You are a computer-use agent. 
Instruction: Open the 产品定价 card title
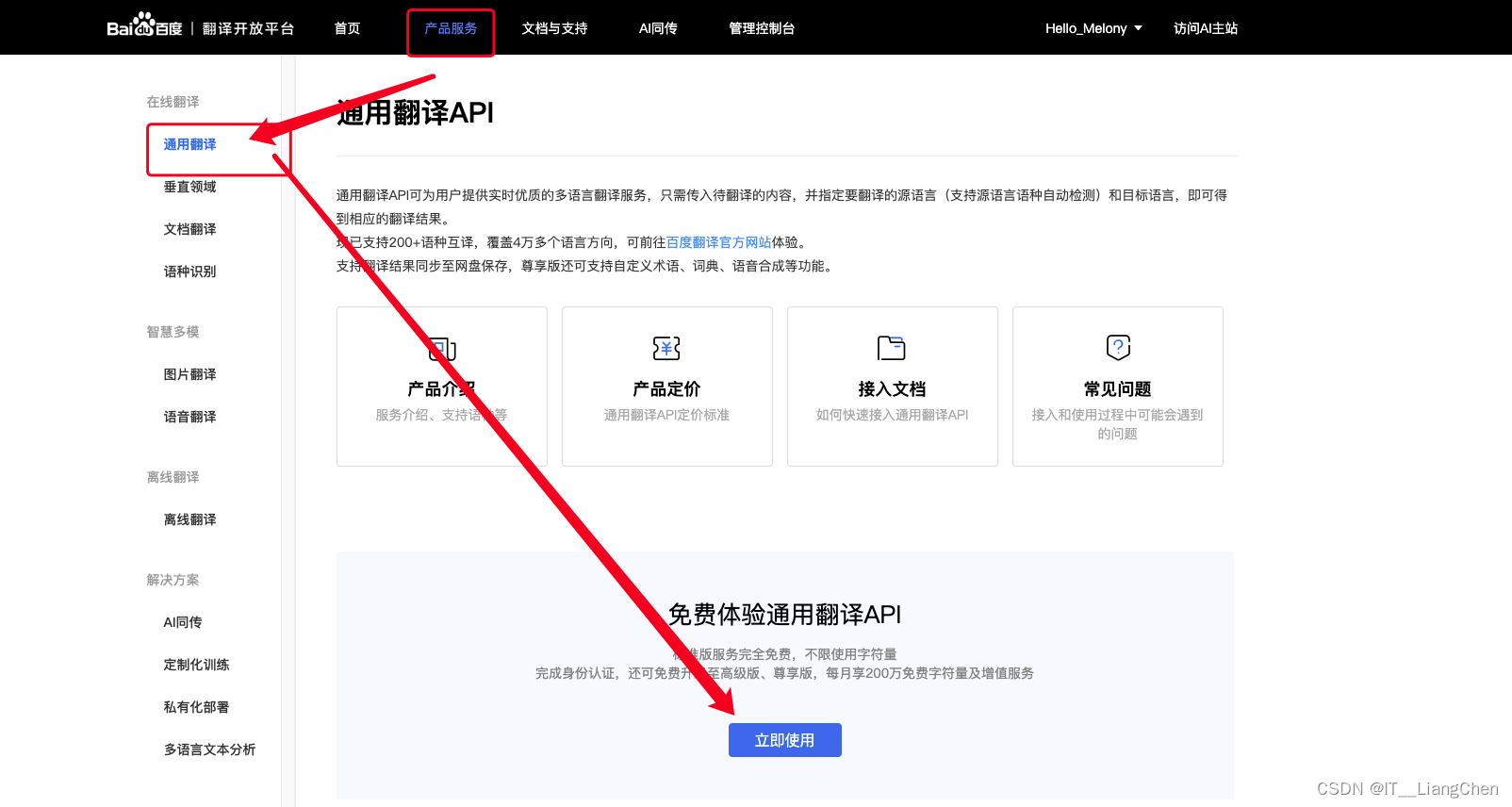pyautogui.click(x=666, y=389)
